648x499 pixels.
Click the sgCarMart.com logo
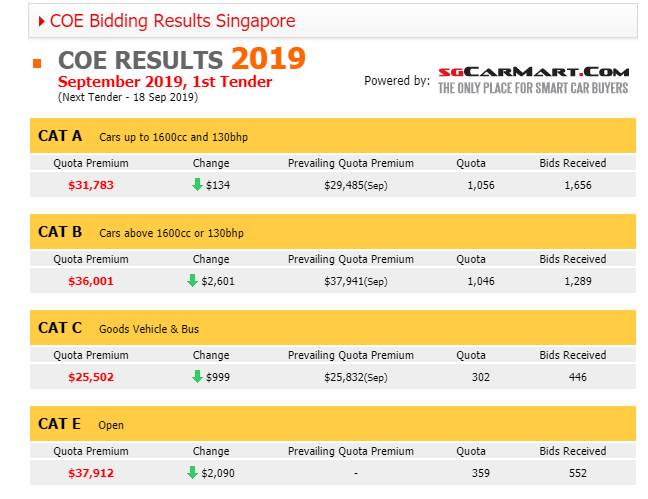tap(533, 80)
